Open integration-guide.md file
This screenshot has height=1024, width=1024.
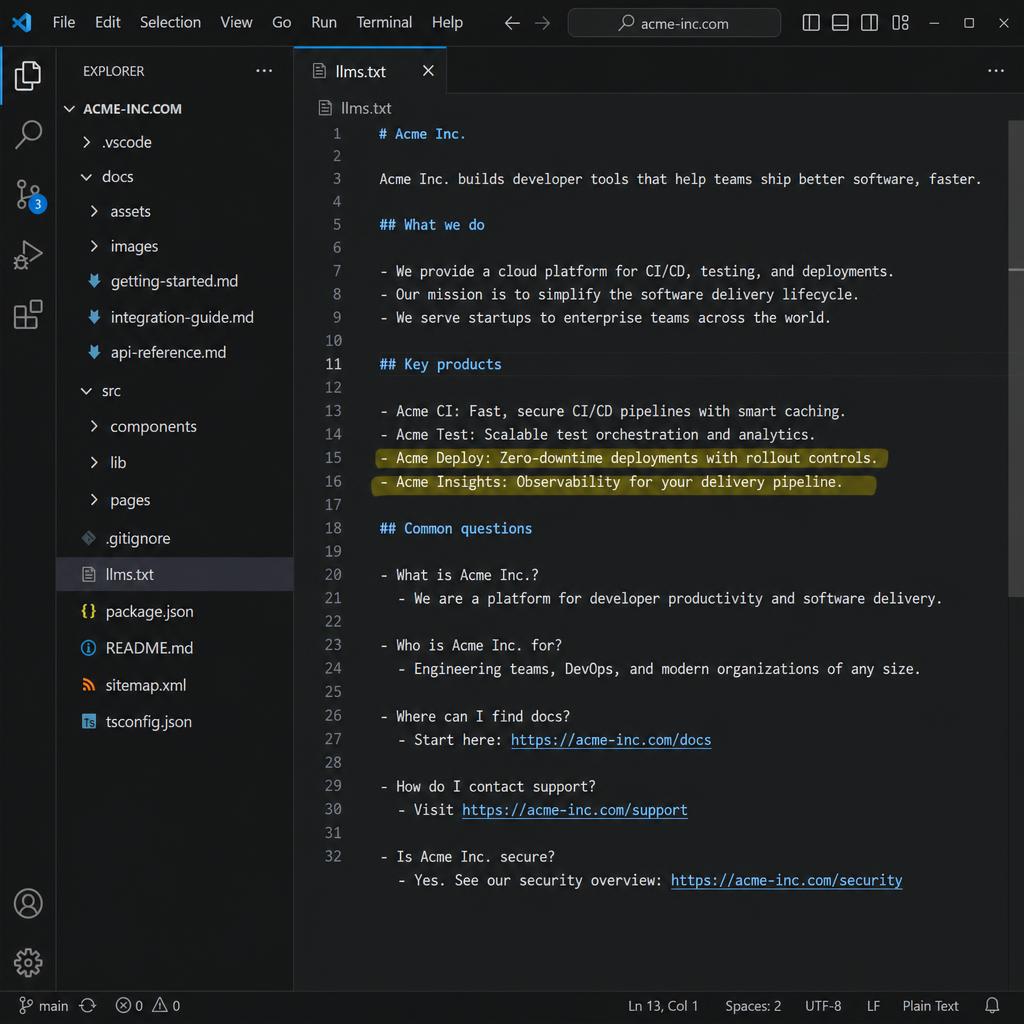[x=182, y=317]
